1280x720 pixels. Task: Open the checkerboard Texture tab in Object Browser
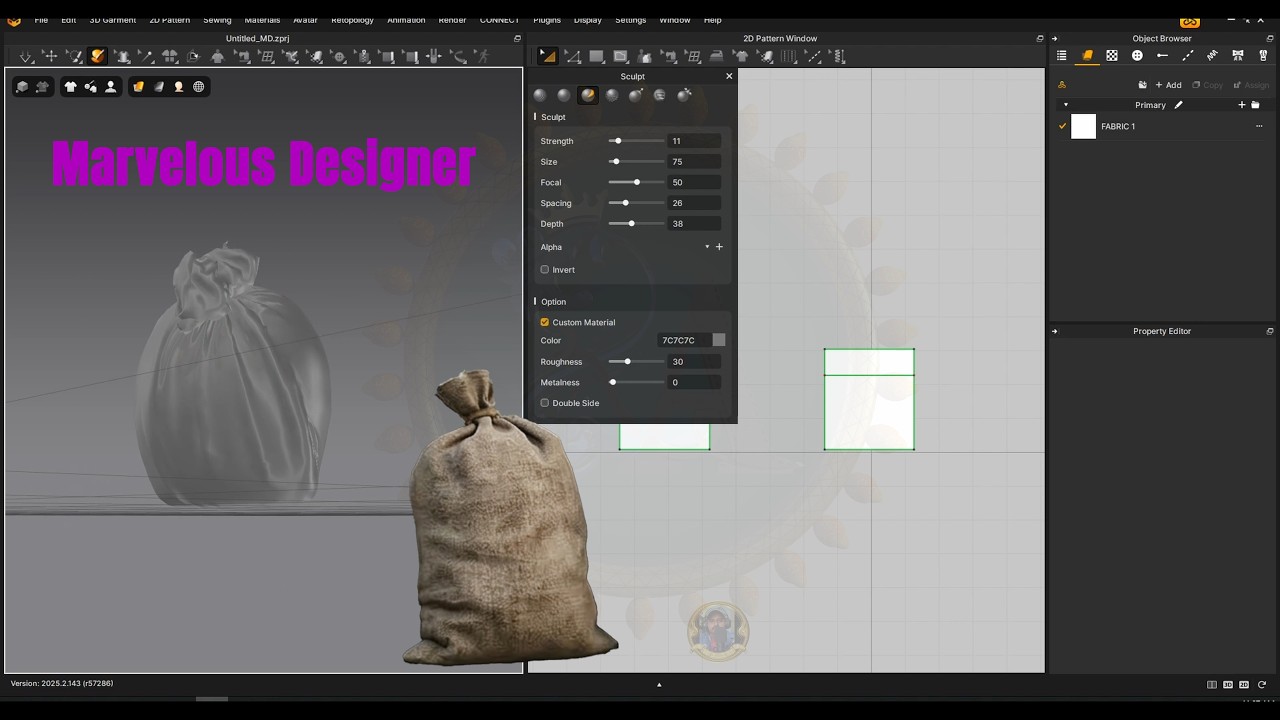click(x=1112, y=56)
